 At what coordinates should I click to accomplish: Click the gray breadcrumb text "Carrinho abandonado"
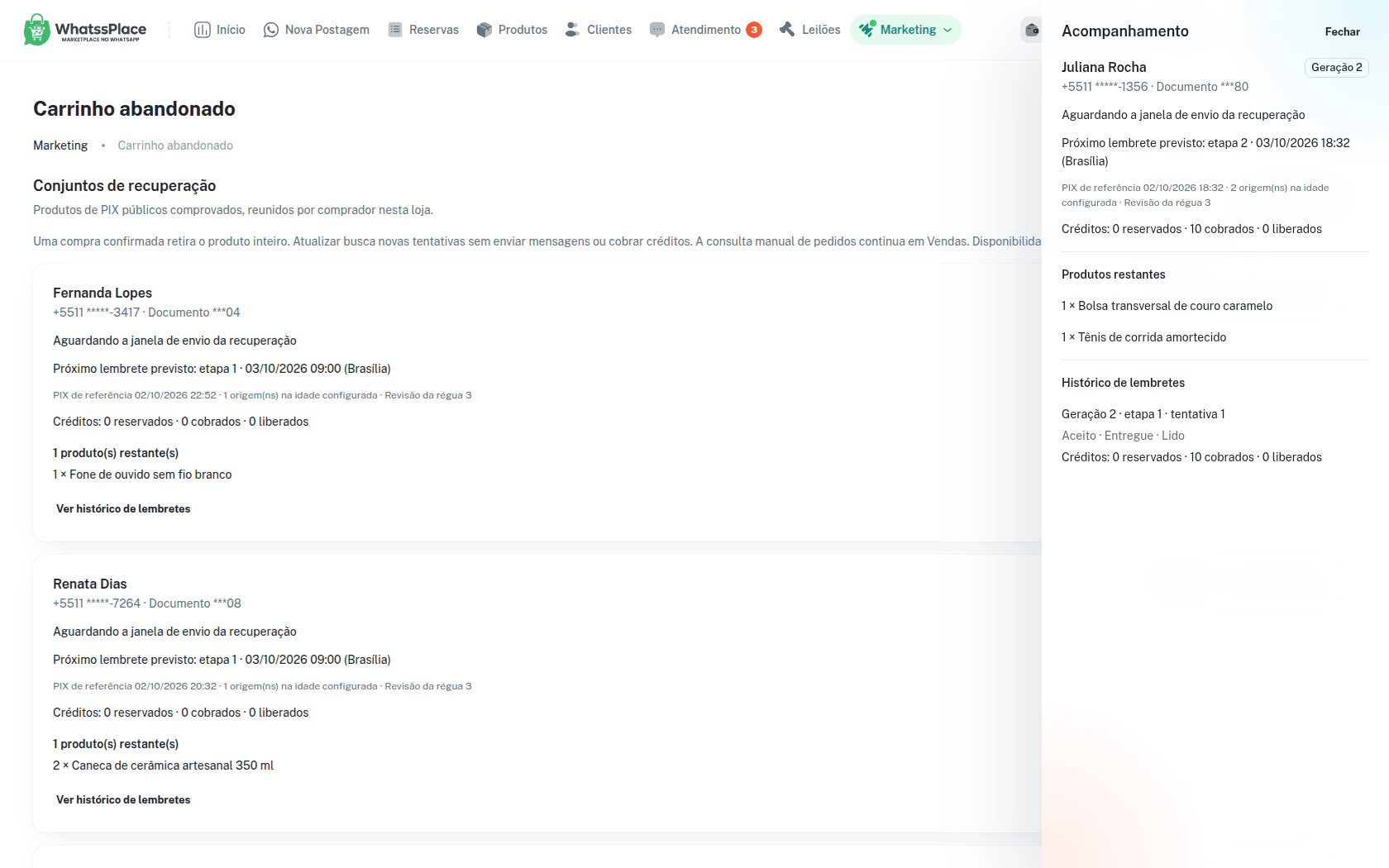point(175,145)
